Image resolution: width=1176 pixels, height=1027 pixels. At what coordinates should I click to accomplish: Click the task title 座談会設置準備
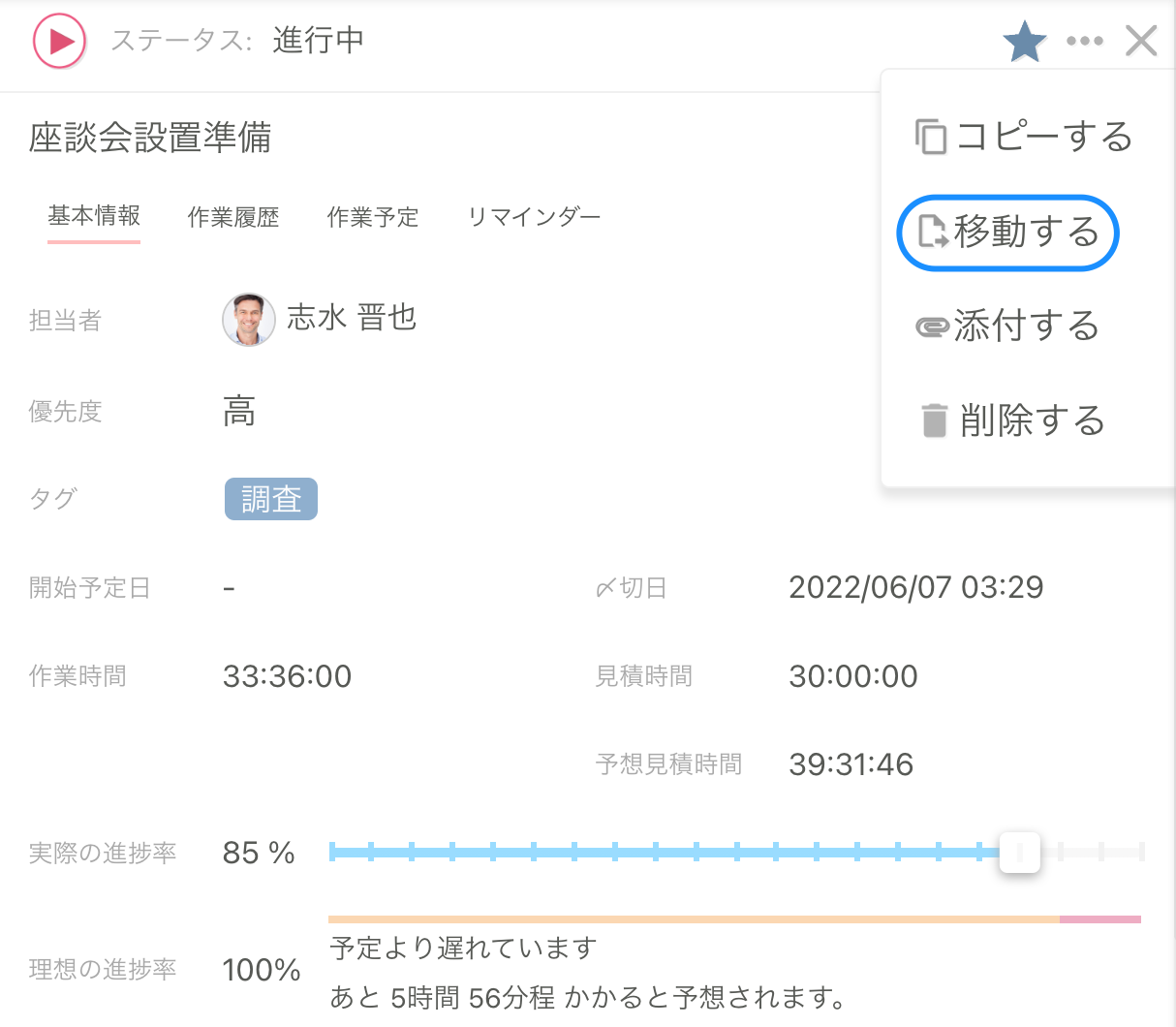tap(149, 140)
